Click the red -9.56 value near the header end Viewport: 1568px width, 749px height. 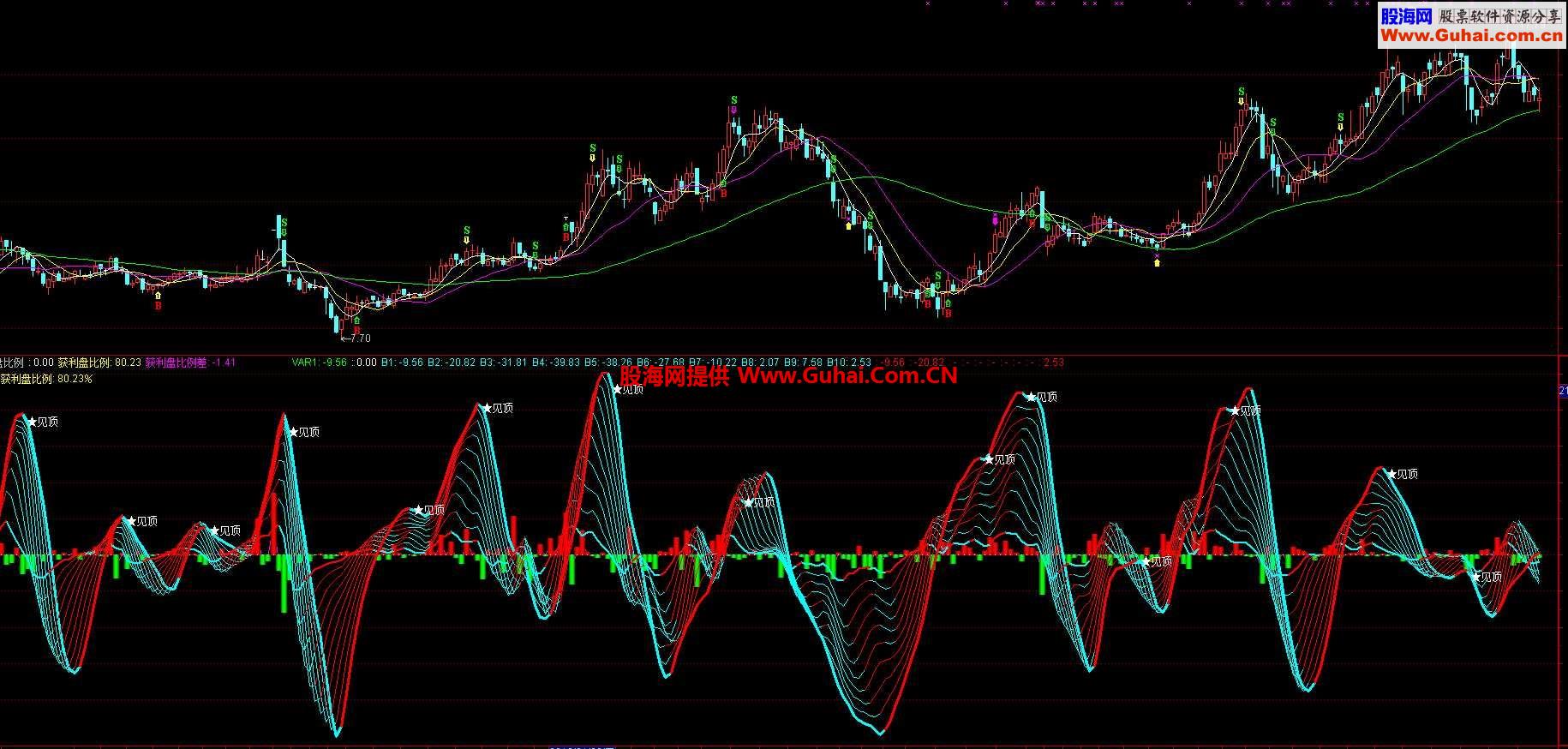coord(893,363)
